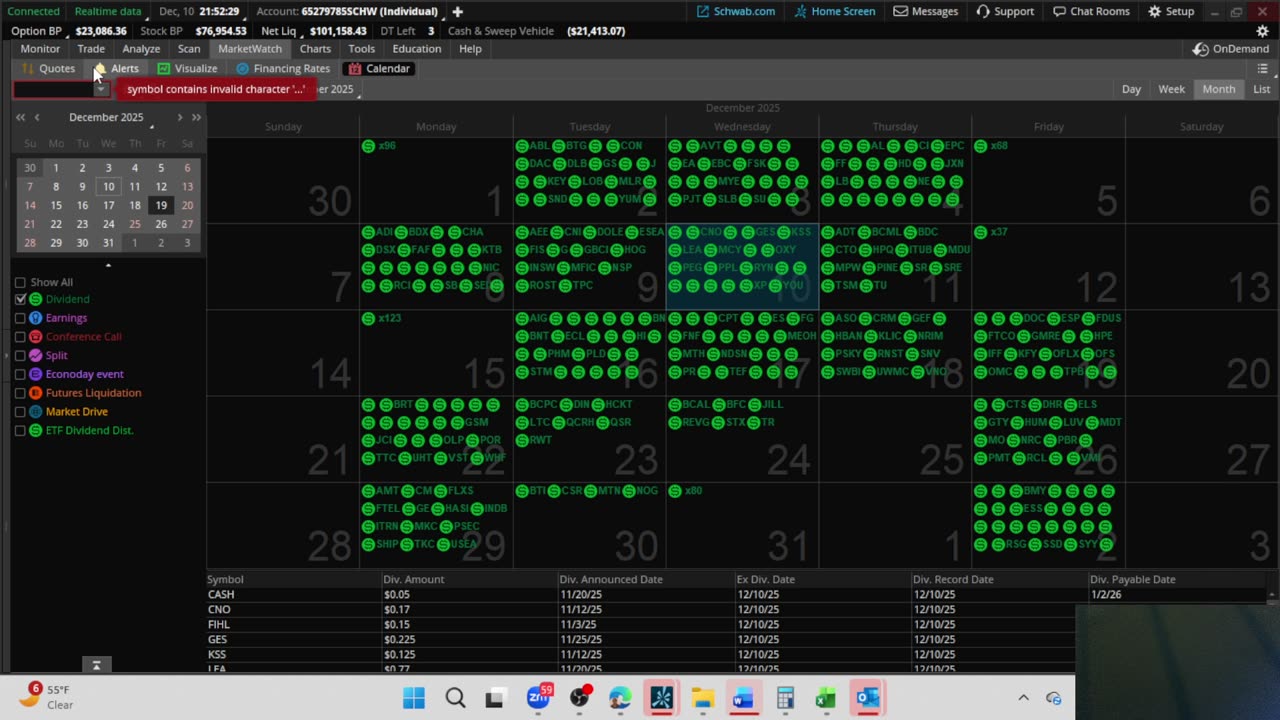The height and width of the screenshot is (720, 1280).
Task: Enable Econoday event checkbox
Action: 20,374
